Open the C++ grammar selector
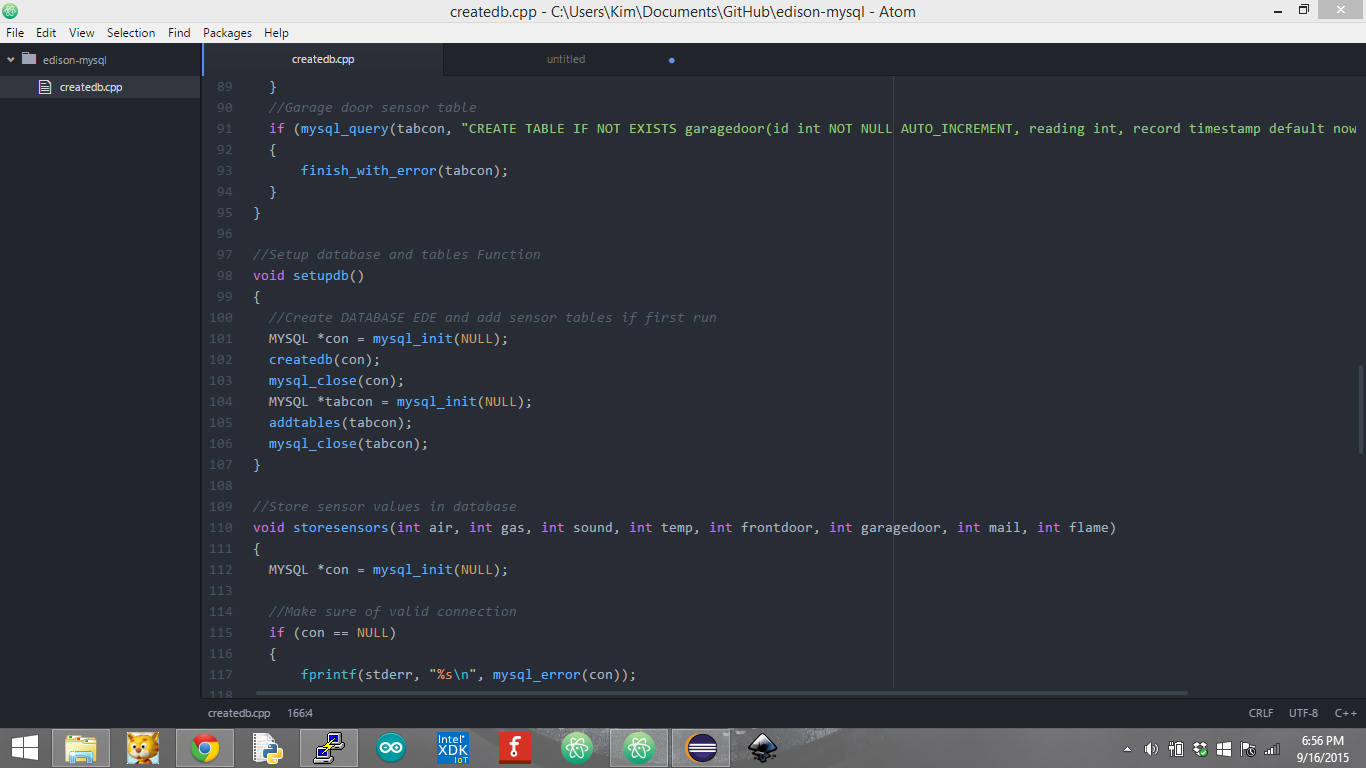1366x768 pixels. tap(1345, 713)
